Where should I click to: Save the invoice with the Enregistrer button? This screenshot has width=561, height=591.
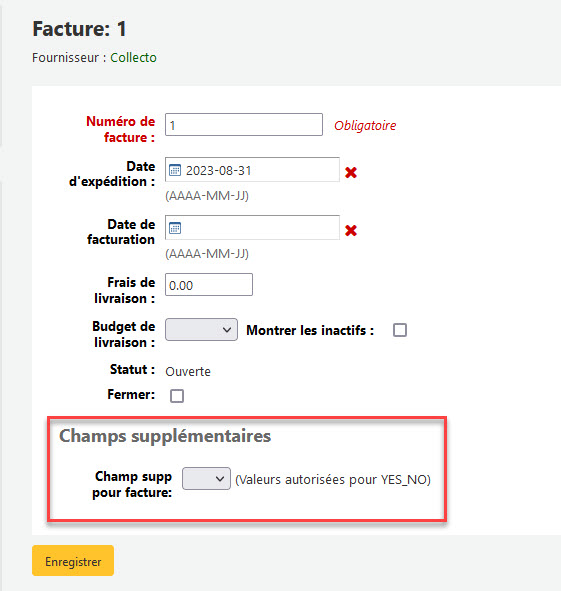[73, 560]
